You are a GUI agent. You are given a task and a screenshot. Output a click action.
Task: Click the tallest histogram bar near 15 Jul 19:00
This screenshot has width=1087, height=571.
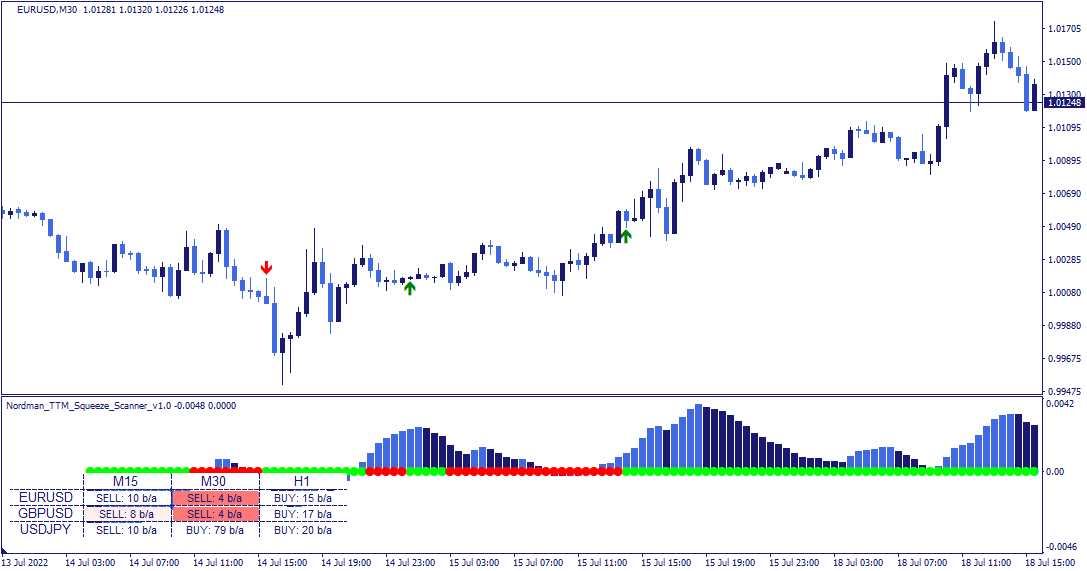[x=699, y=436]
